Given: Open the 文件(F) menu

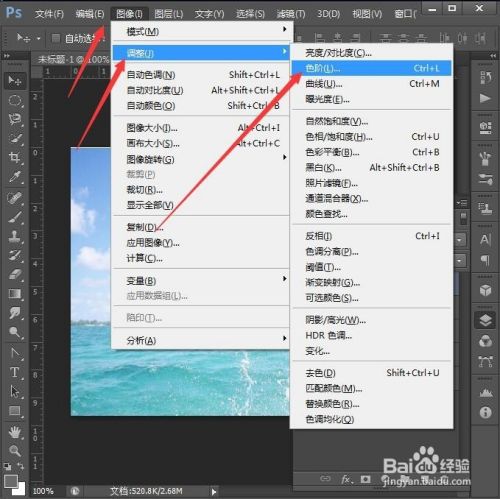Looking at the screenshot, I should tap(49, 14).
